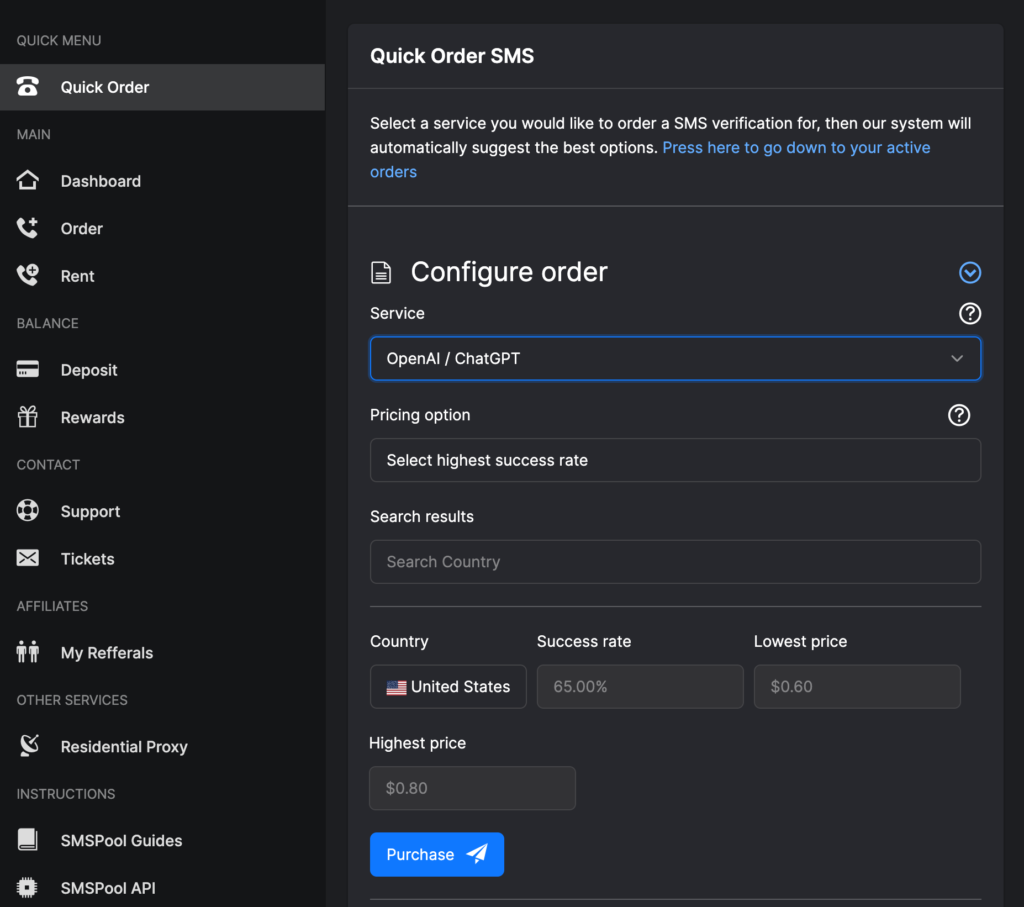
Task: Click the help icon next to Pricing option
Action: pos(959,415)
